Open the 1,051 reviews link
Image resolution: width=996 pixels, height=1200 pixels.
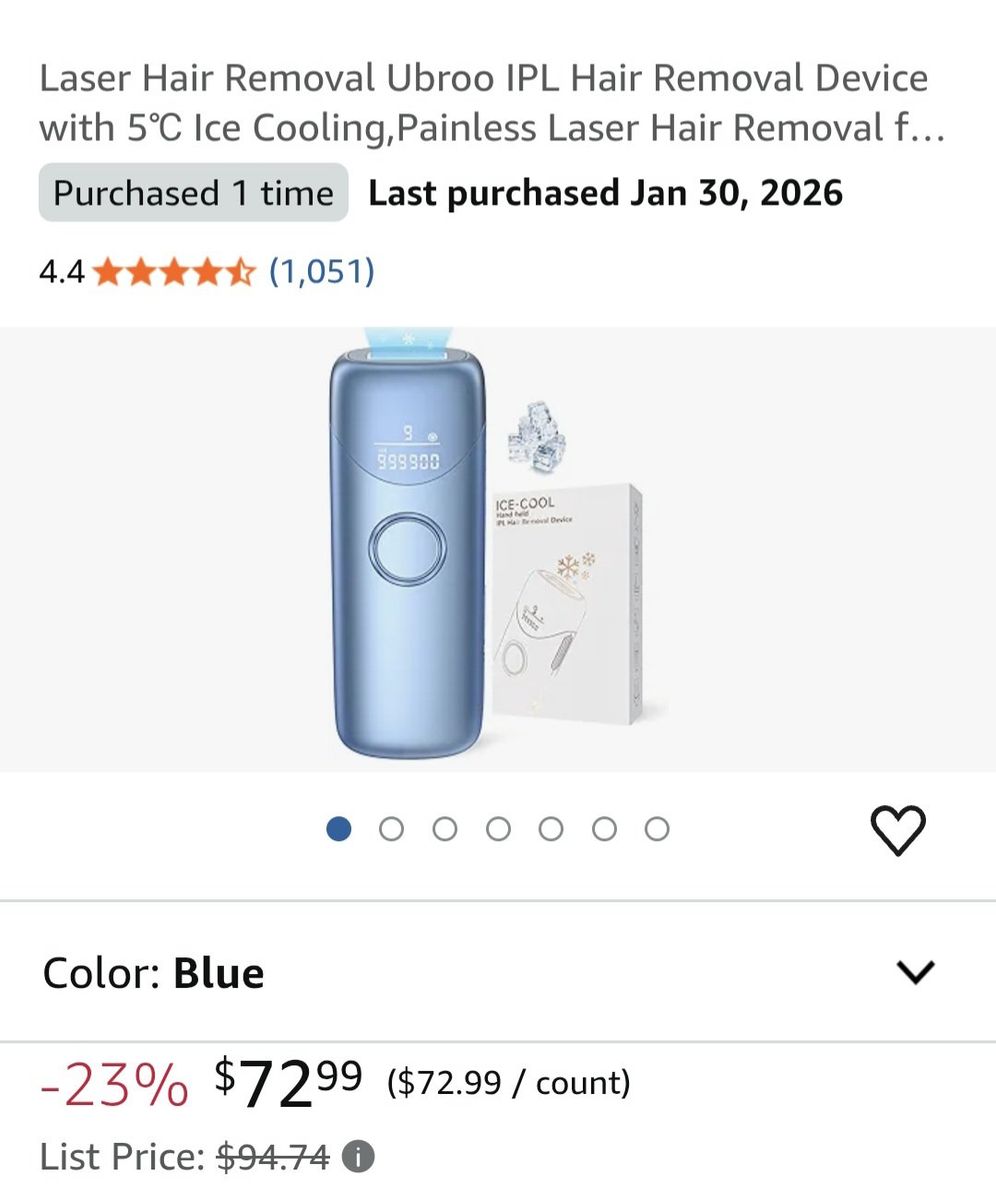[x=321, y=272]
